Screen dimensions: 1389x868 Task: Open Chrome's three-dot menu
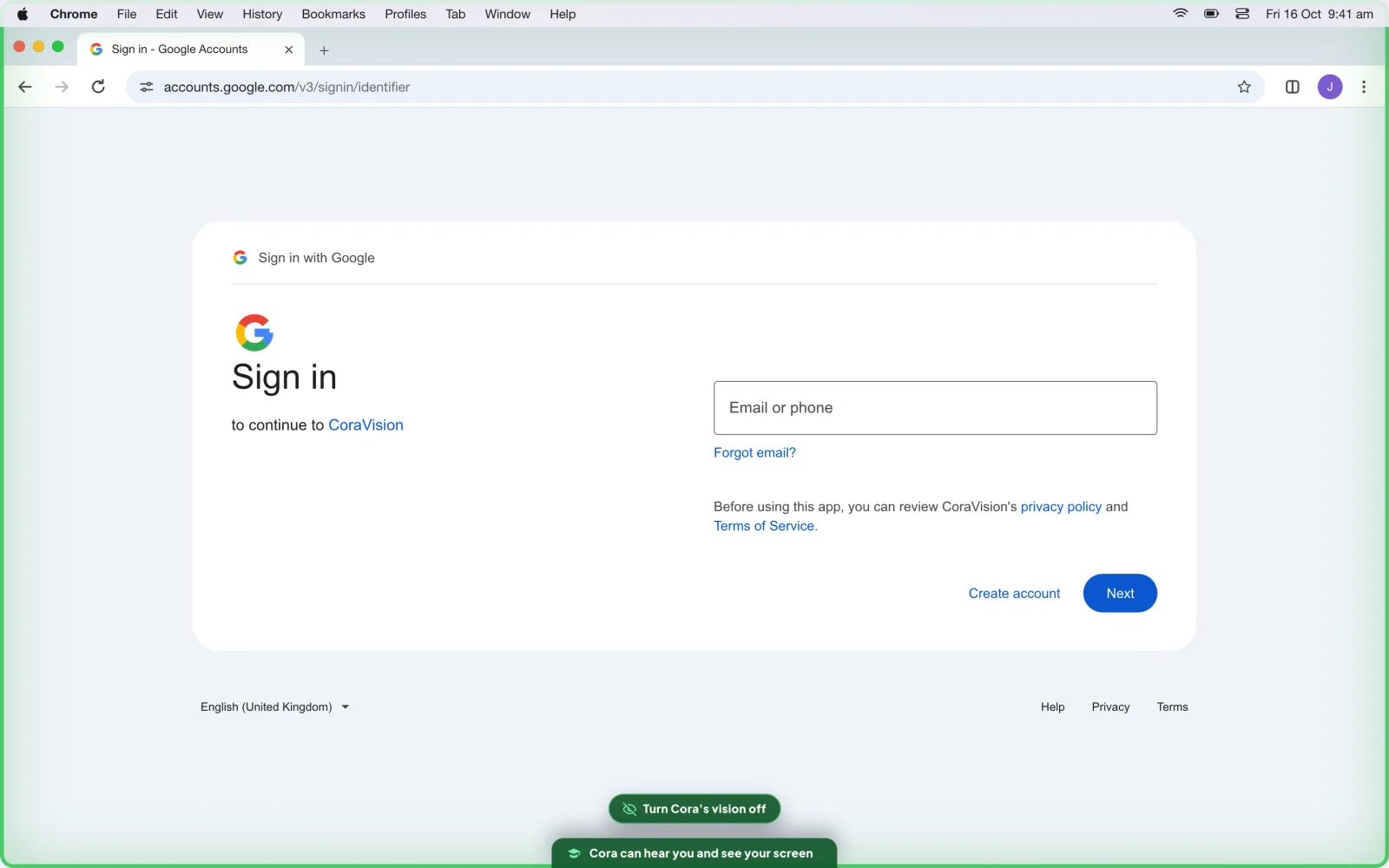point(1364,87)
